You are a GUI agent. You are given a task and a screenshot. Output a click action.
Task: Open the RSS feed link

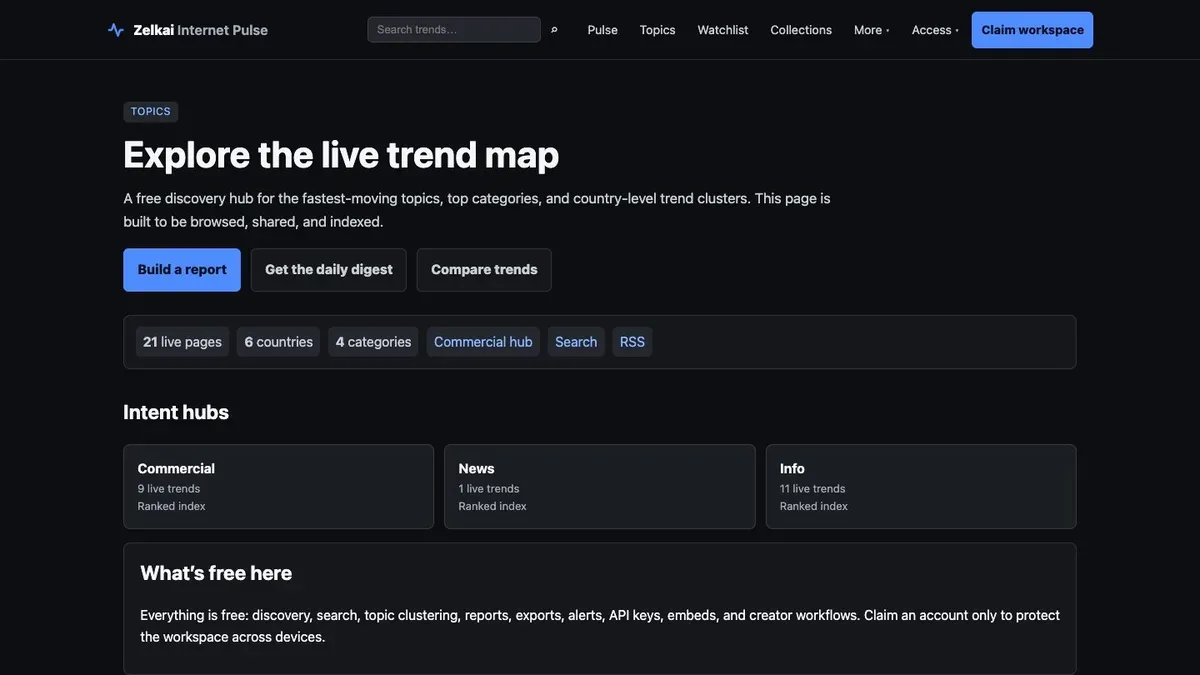point(632,342)
